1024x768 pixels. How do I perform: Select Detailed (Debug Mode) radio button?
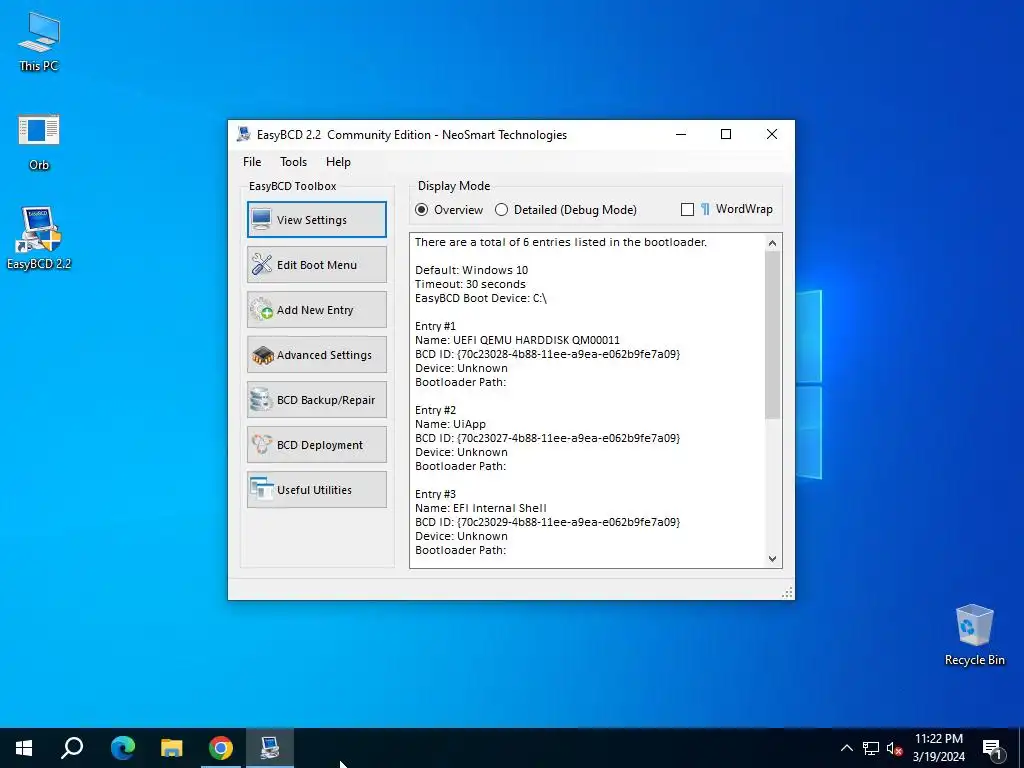coord(502,210)
